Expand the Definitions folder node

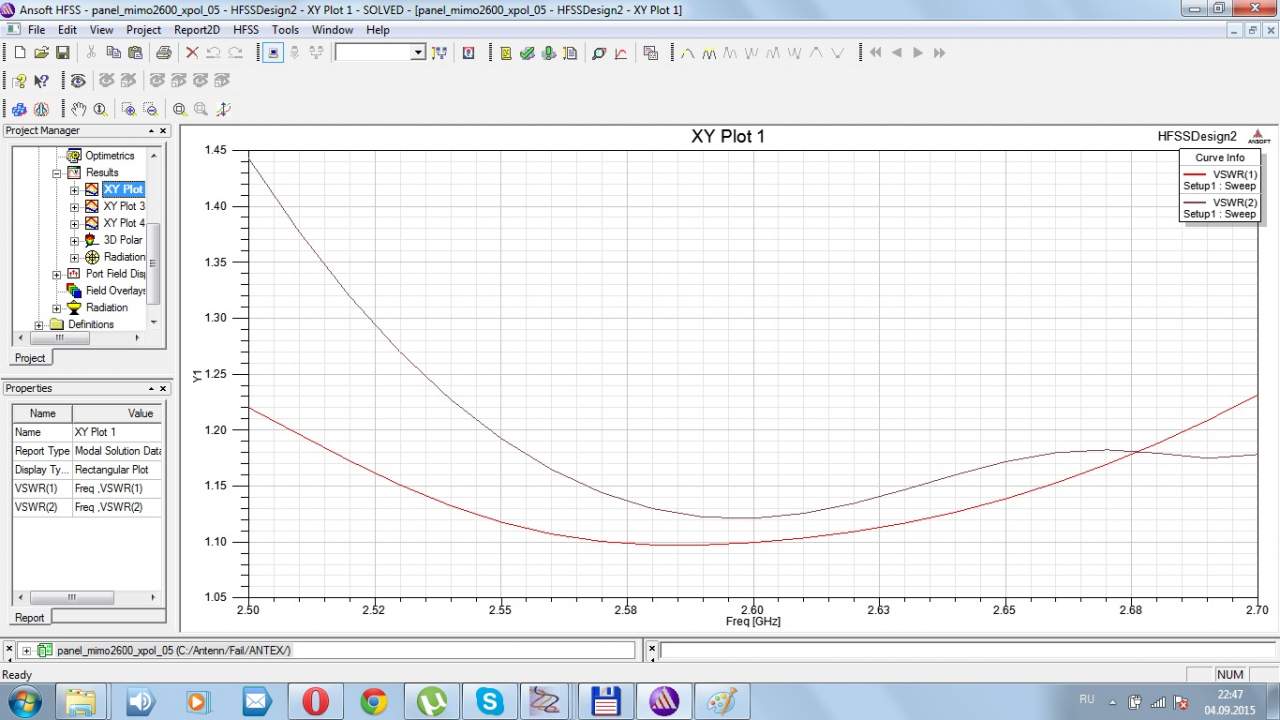tap(39, 325)
